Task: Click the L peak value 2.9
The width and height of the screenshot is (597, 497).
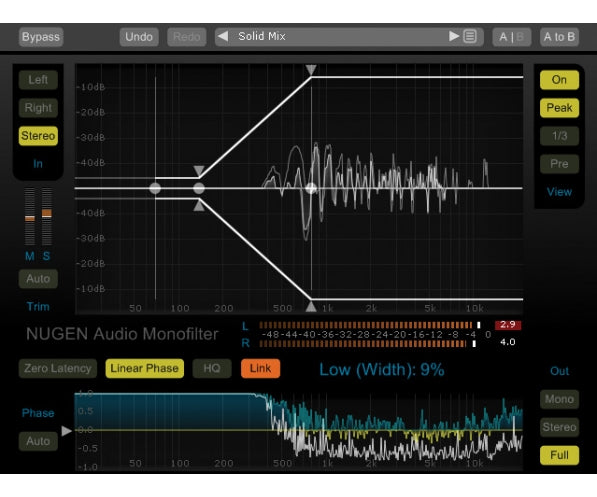Action: tap(508, 325)
